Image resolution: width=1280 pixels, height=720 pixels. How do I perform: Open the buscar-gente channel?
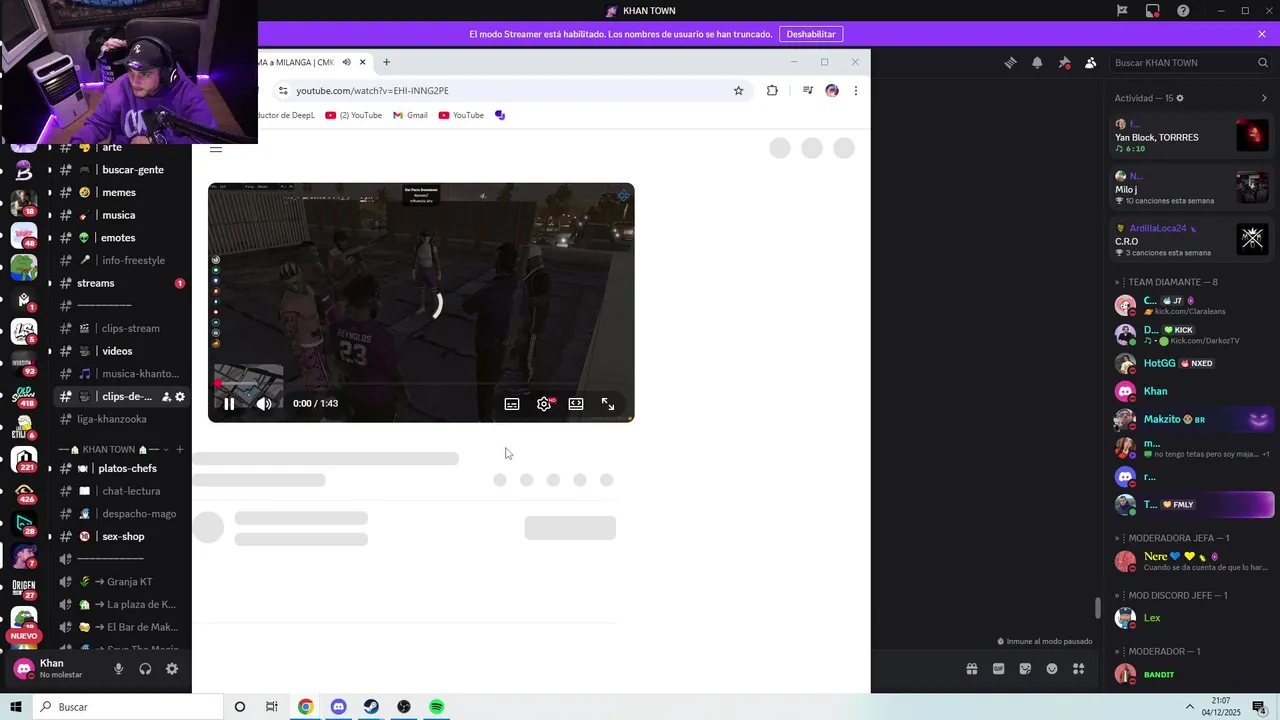pos(120,170)
